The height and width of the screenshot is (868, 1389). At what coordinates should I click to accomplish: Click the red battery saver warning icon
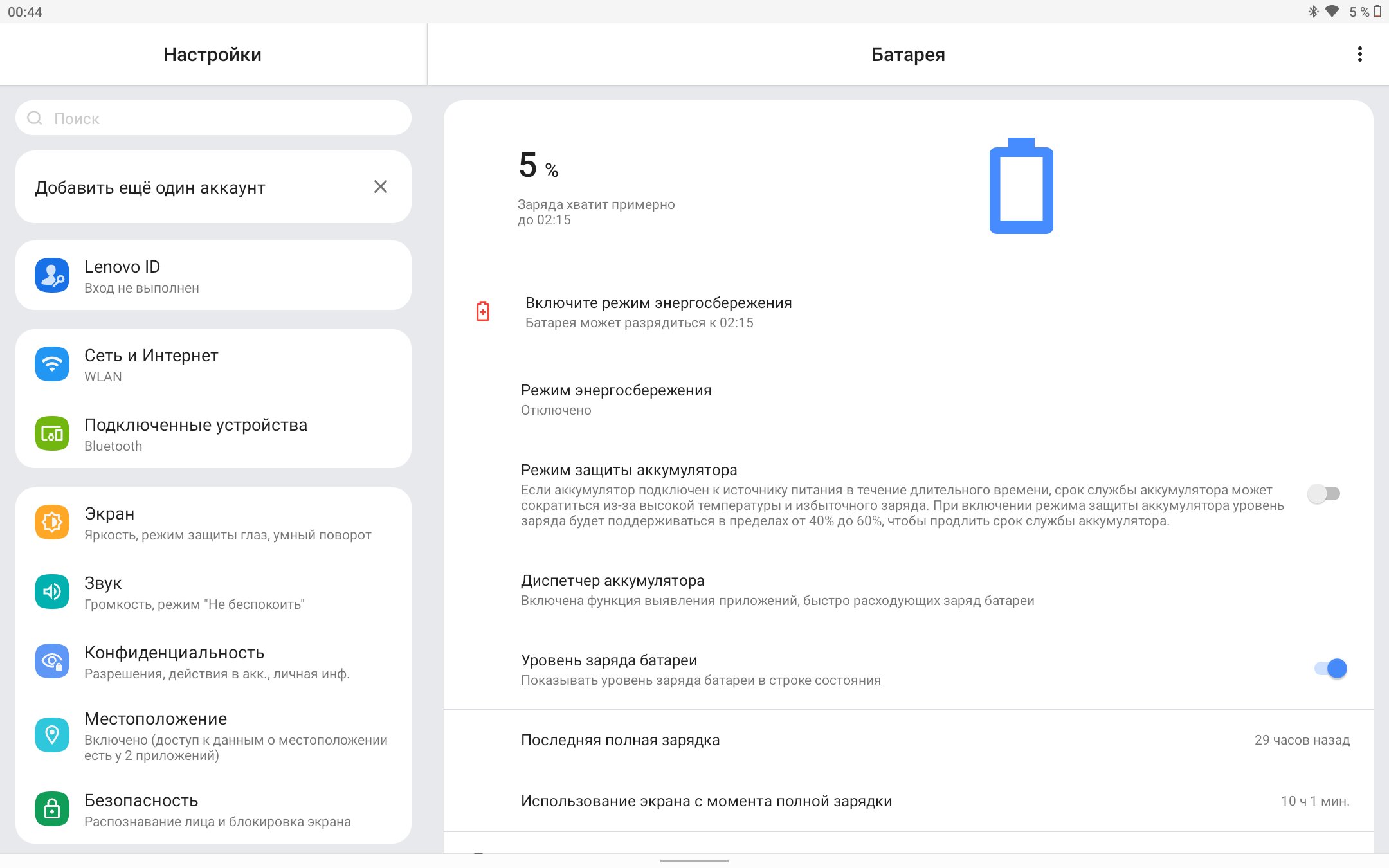[483, 311]
